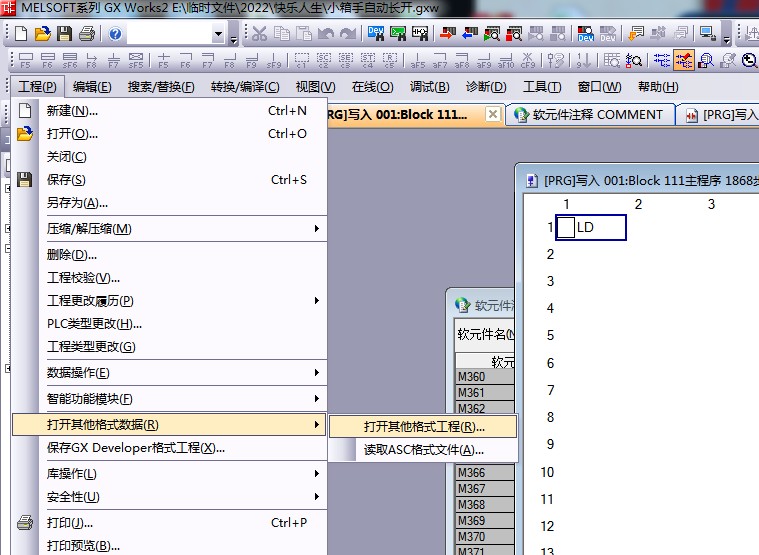Click the Save floppy disk toolbar icon
759x555 pixels.
point(64,33)
